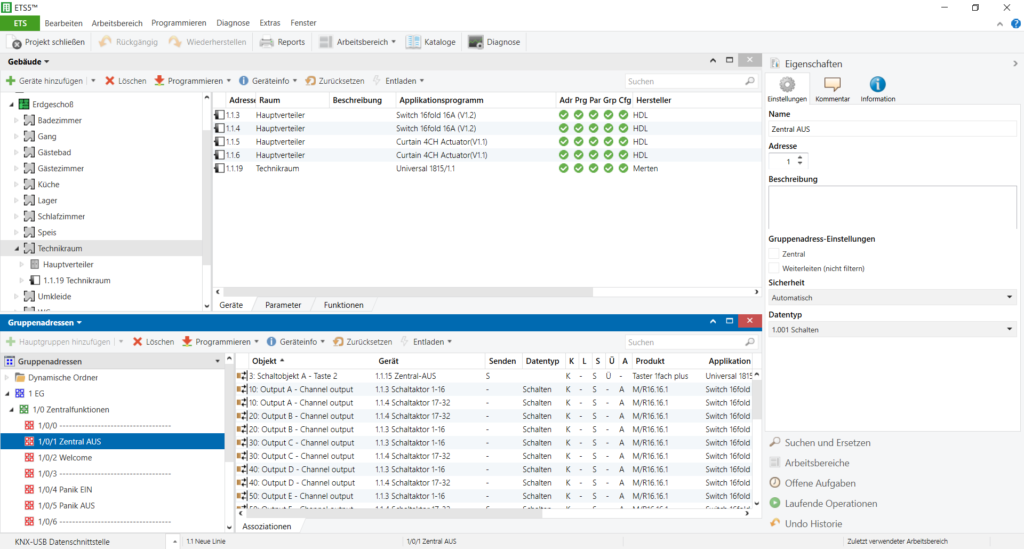The image size is (1024, 549).
Task: Open the Einstellungen gear icon in Eigenschaften
Action: tap(787, 85)
